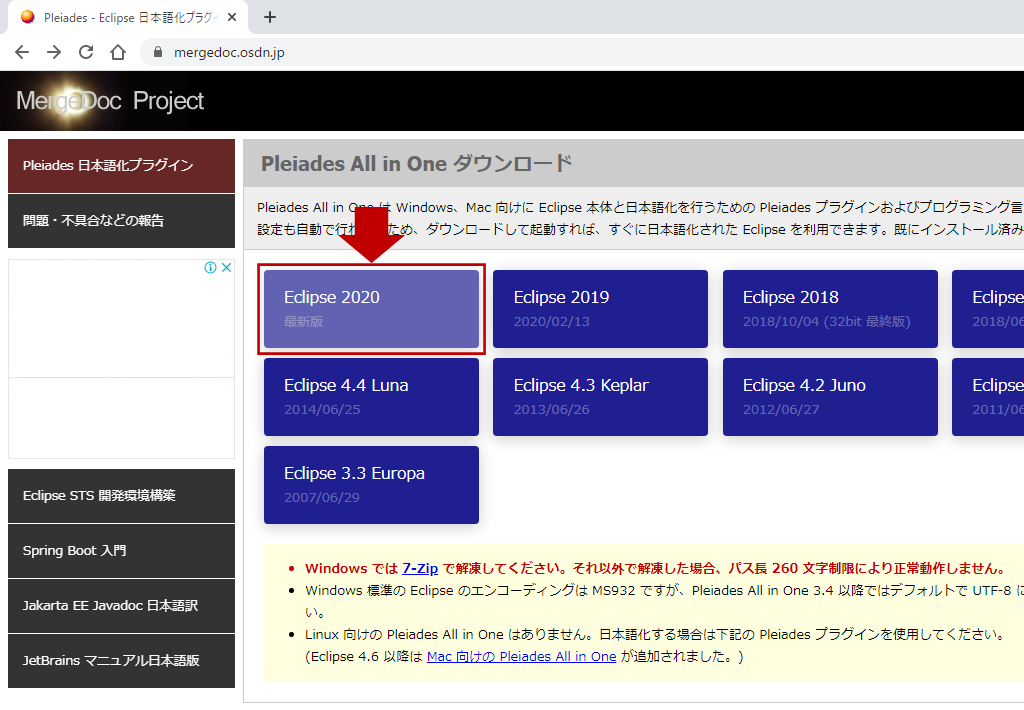Viewport: 1024px width, 710px height.
Task: Select the Pleiades Eclipse browser tab
Action: [x=128, y=18]
